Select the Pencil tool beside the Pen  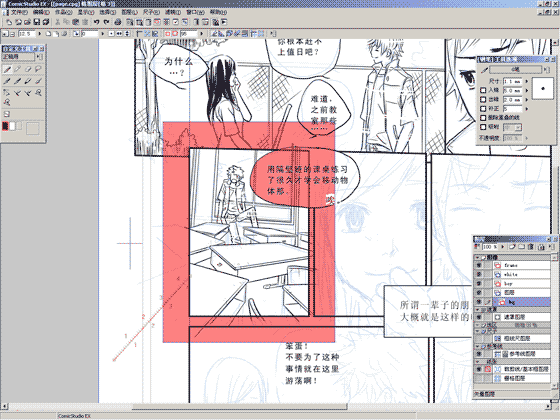point(18,69)
